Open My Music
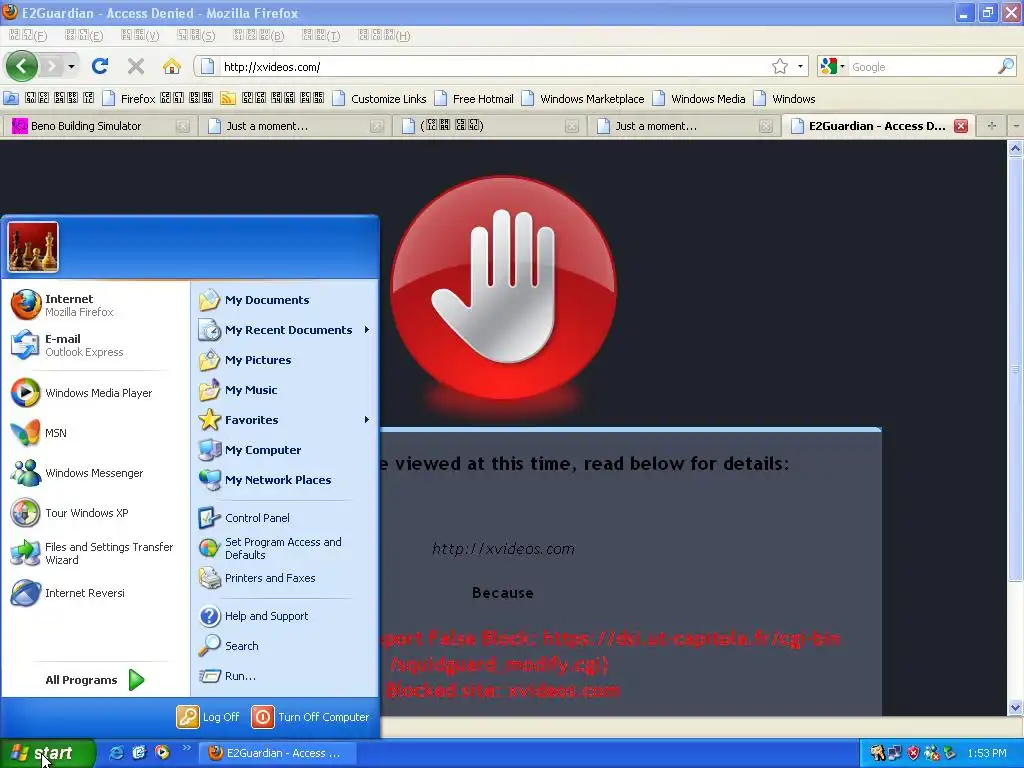Viewport: 1024px width, 768px height. 285,390
